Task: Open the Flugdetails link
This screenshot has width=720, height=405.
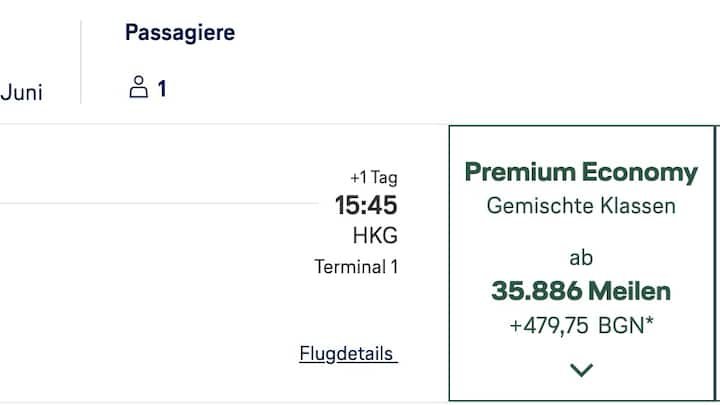Action: pos(348,354)
